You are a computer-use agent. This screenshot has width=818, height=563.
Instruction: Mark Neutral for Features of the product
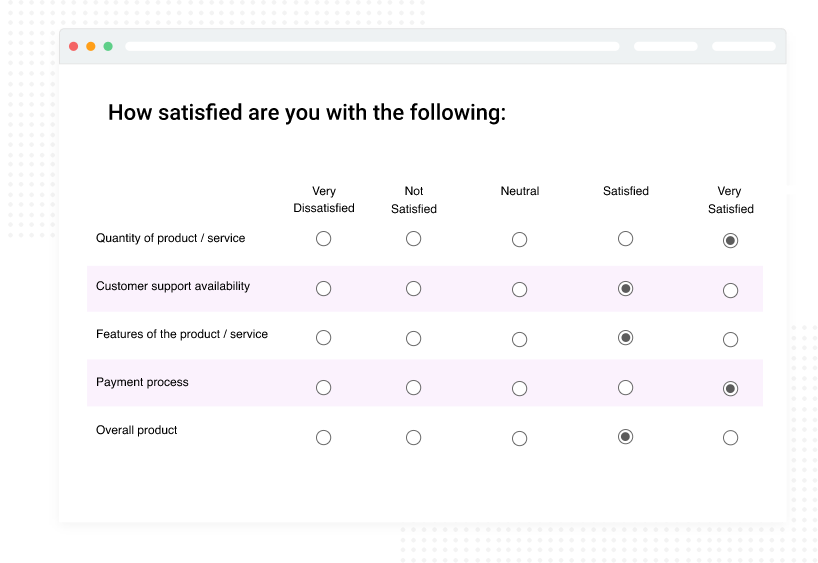519,340
